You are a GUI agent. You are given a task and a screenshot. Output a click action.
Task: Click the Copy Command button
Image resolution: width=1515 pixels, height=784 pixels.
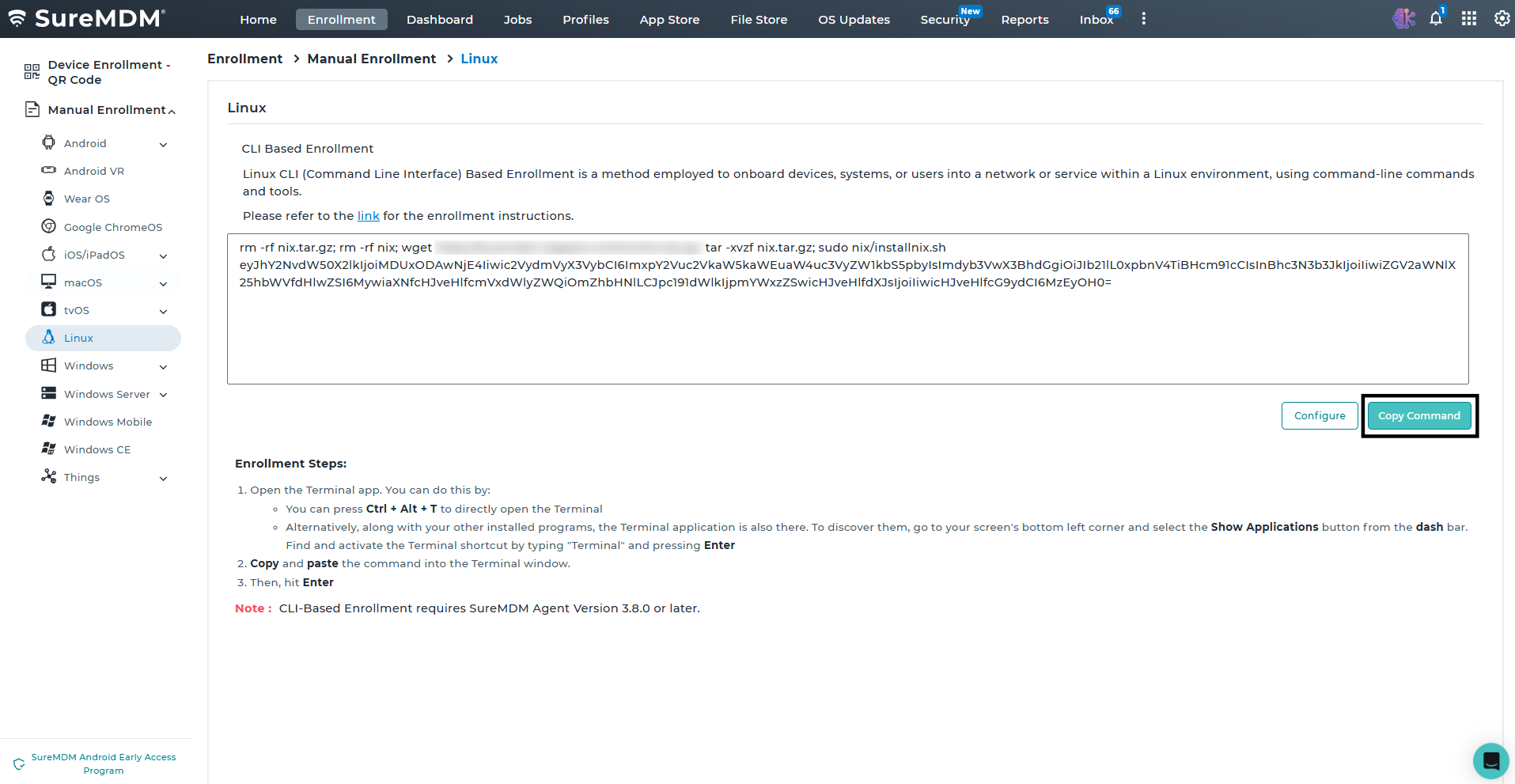1419,415
